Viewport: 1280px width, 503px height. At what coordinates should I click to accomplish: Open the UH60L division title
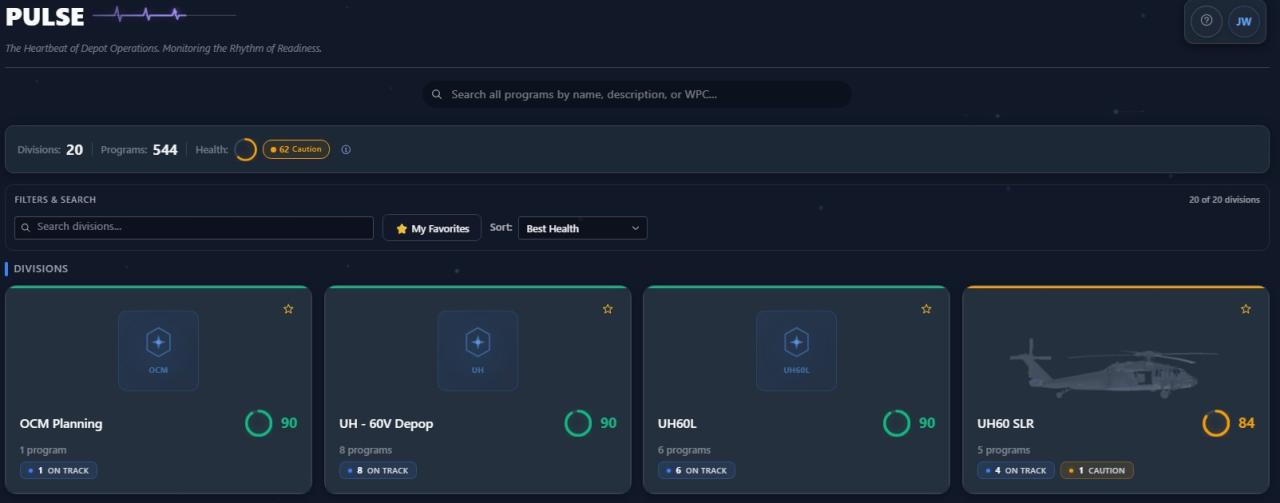[677, 423]
